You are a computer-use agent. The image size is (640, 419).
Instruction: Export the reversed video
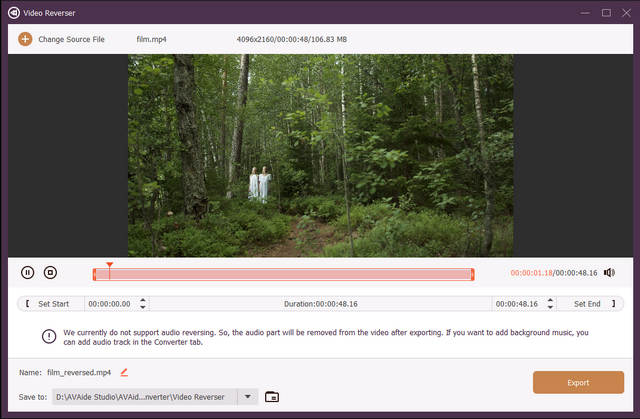pos(578,382)
